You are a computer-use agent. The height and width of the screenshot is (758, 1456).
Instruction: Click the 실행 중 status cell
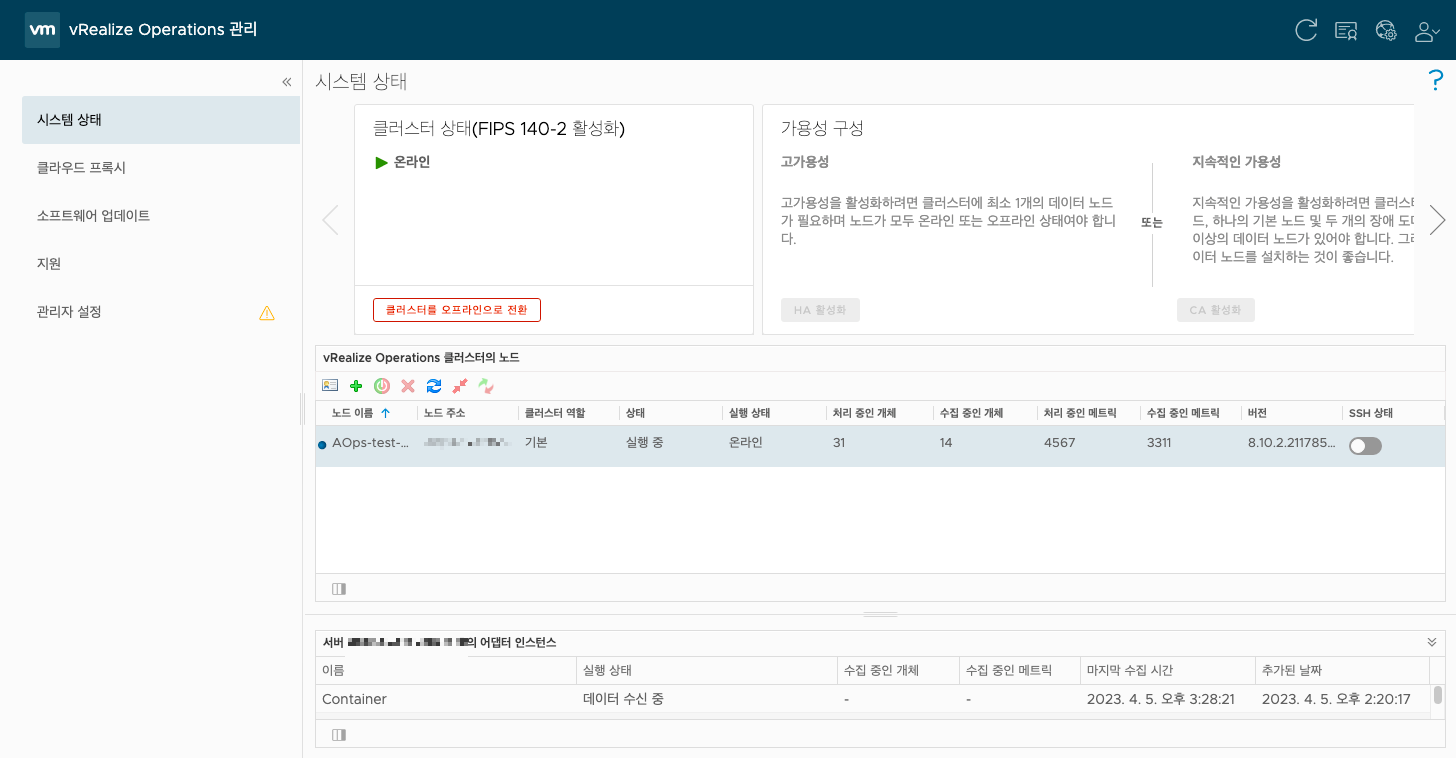point(644,443)
